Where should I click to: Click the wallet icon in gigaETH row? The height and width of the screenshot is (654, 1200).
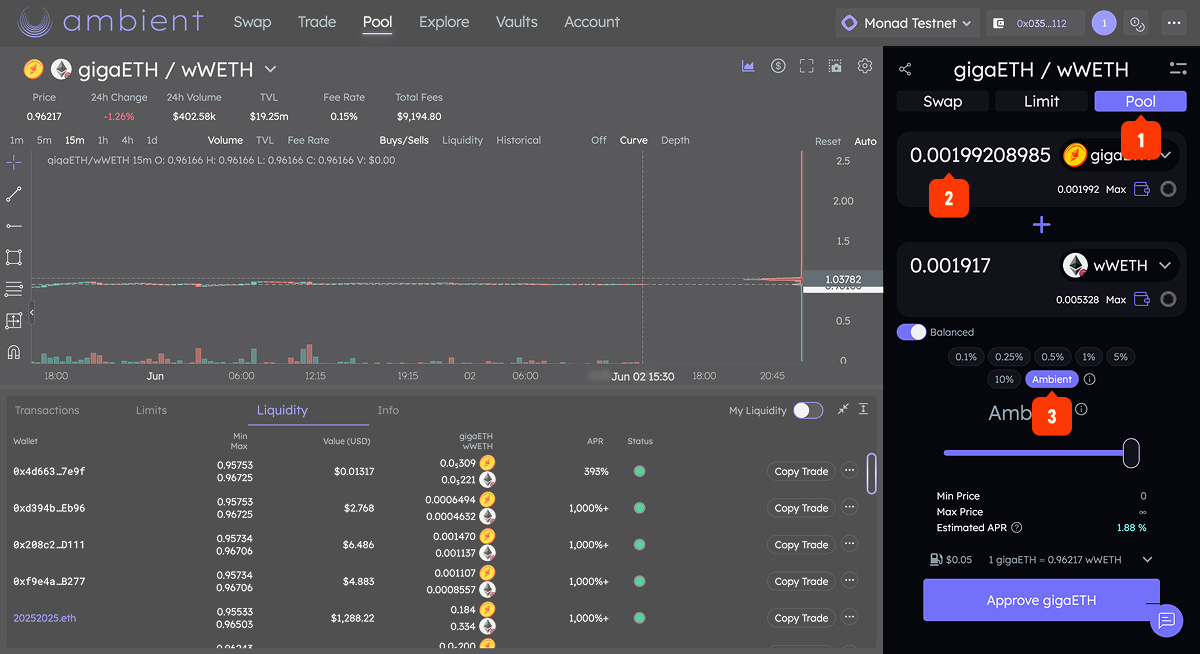[x=1142, y=189]
